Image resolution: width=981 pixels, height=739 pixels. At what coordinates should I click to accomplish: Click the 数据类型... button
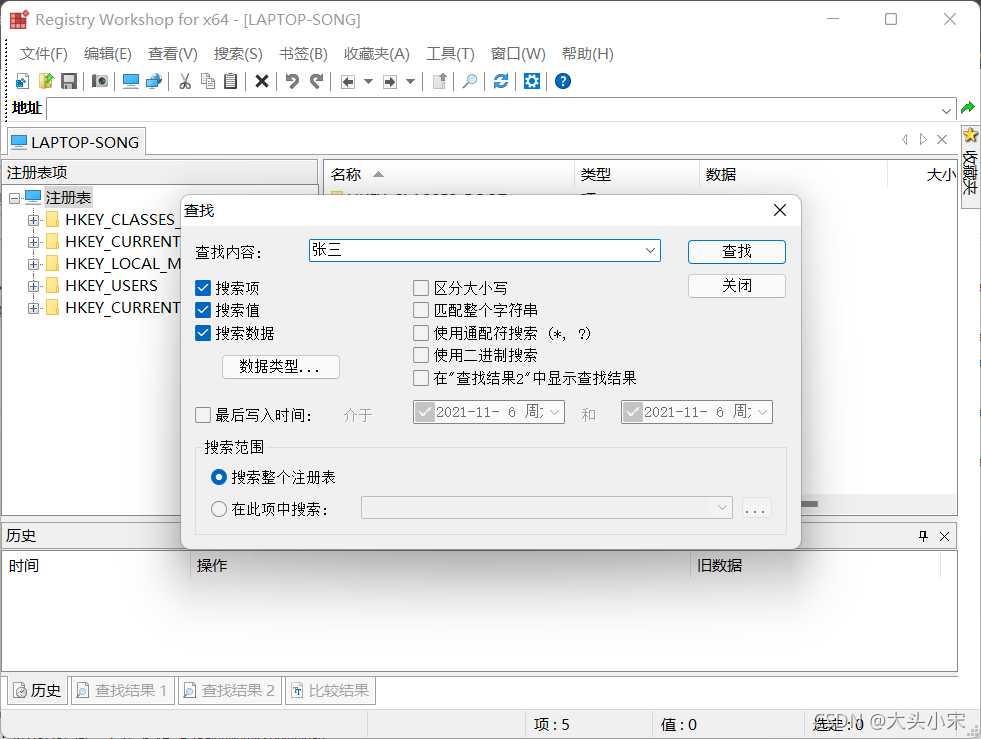(280, 367)
